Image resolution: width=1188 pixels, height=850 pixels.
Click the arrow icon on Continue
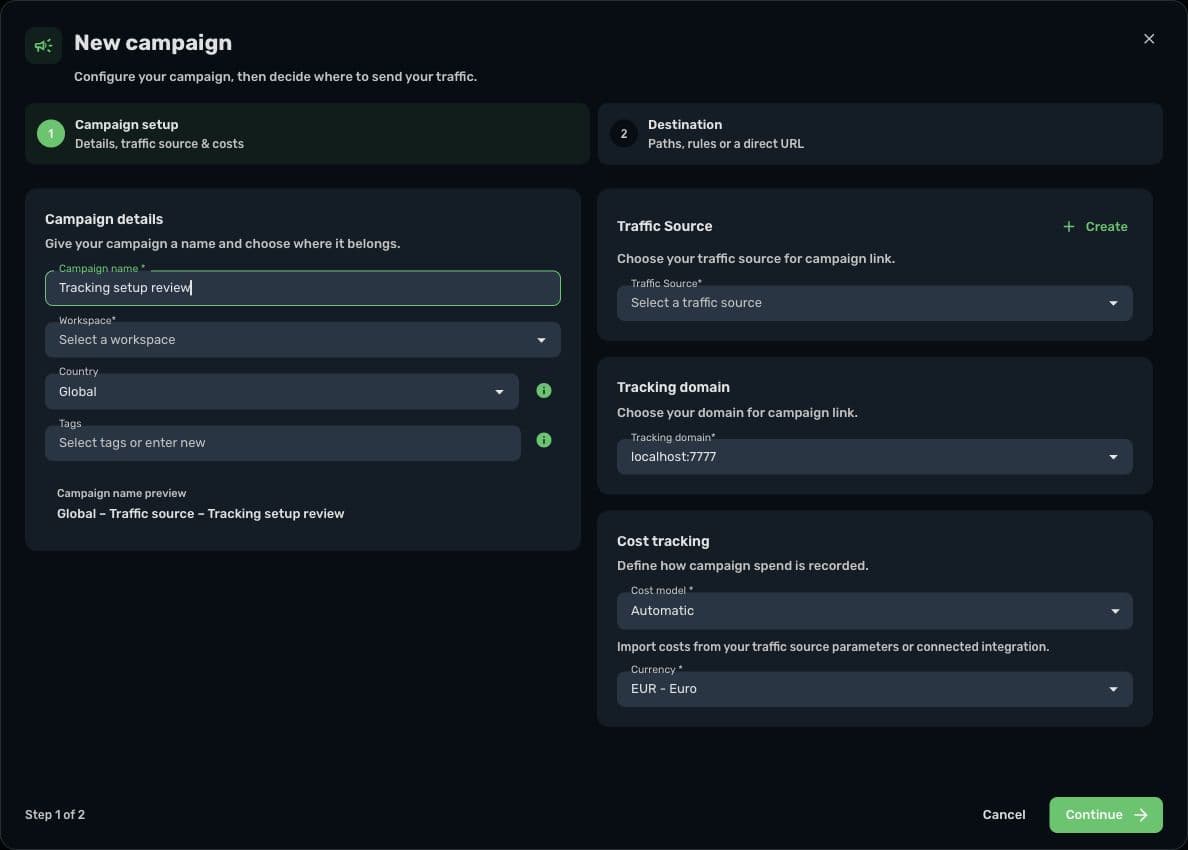point(1140,814)
